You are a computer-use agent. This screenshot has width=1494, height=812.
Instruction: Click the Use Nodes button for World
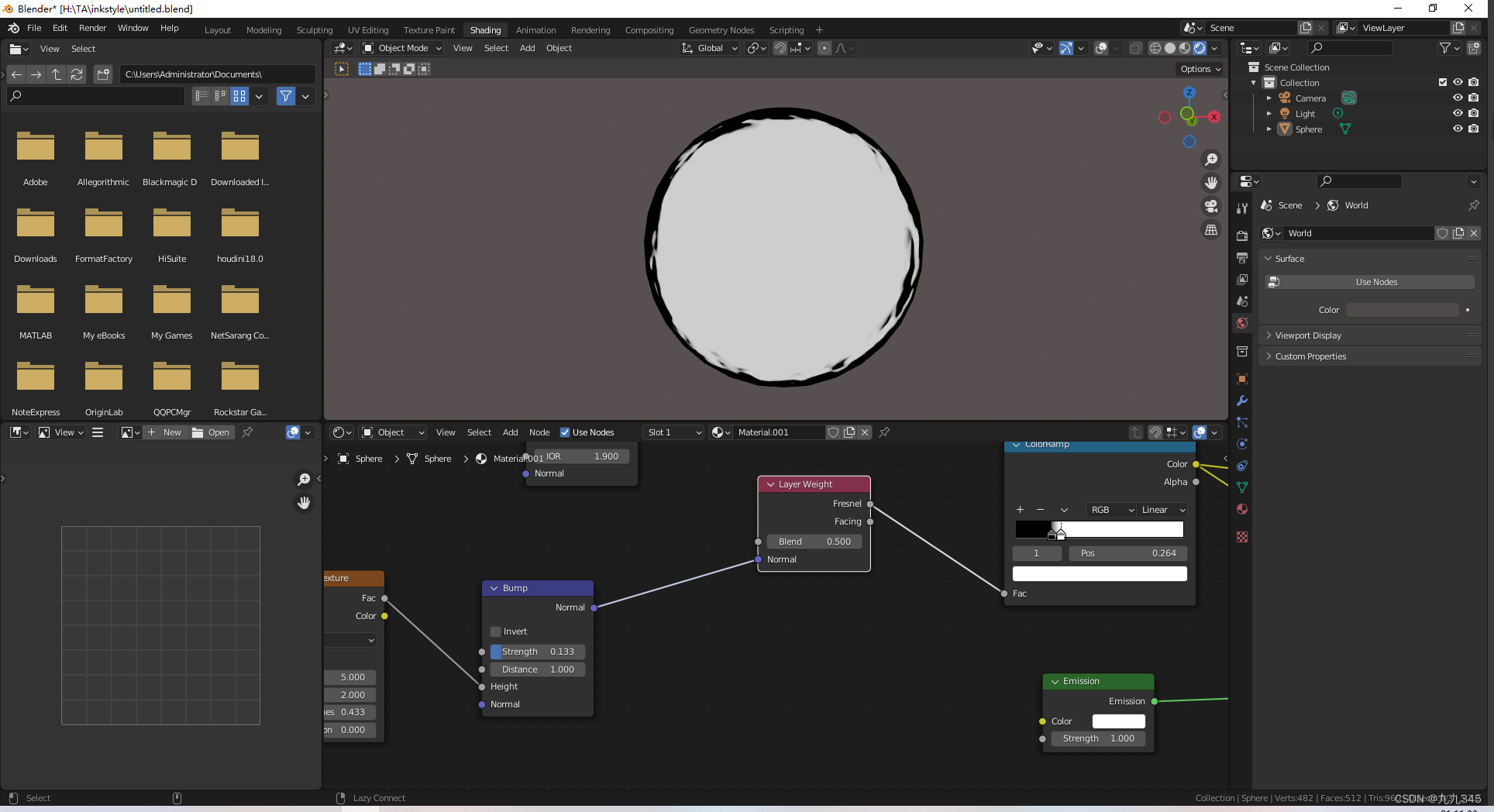(x=1370, y=282)
